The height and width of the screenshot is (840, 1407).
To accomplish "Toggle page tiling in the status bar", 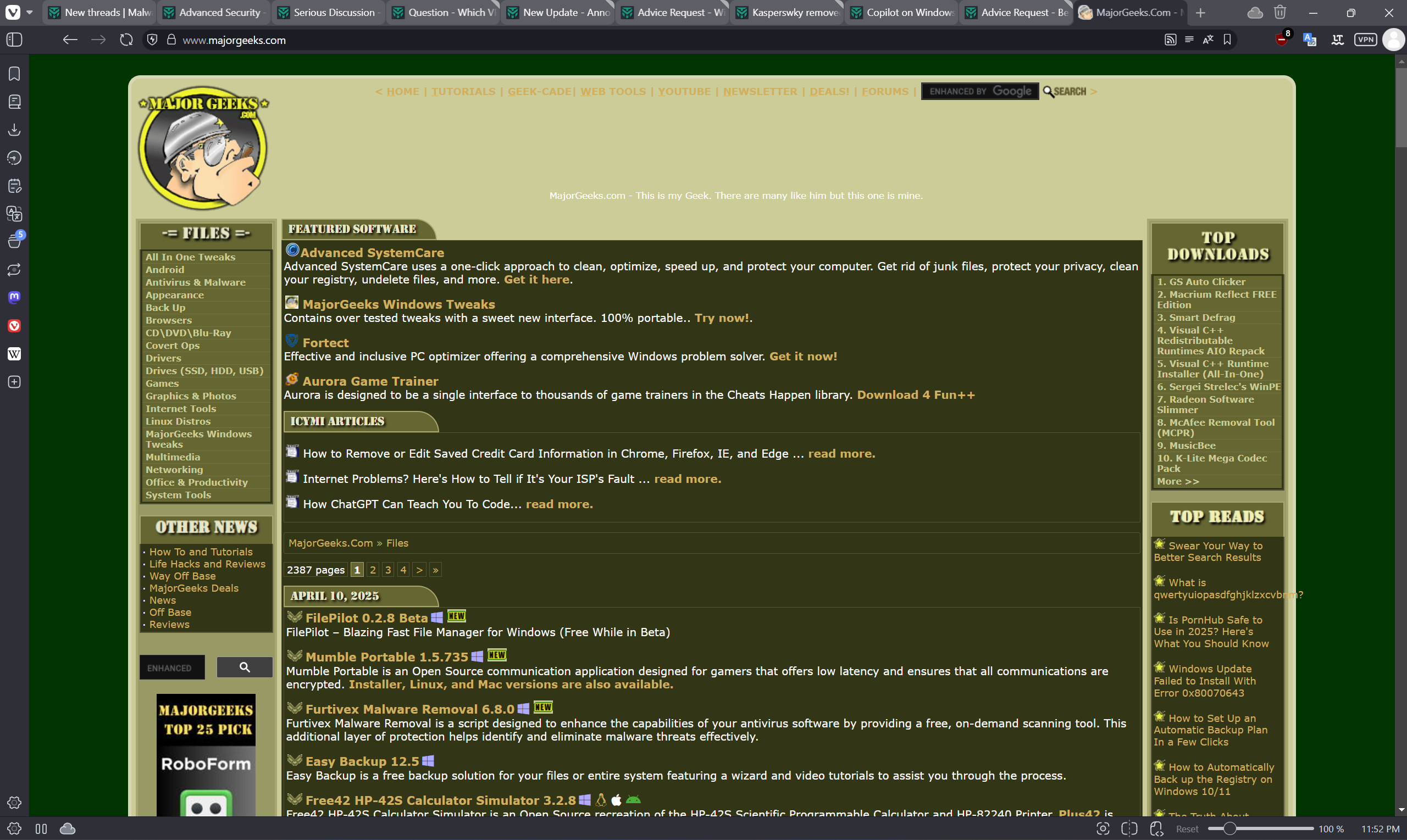I will 1129,828.
